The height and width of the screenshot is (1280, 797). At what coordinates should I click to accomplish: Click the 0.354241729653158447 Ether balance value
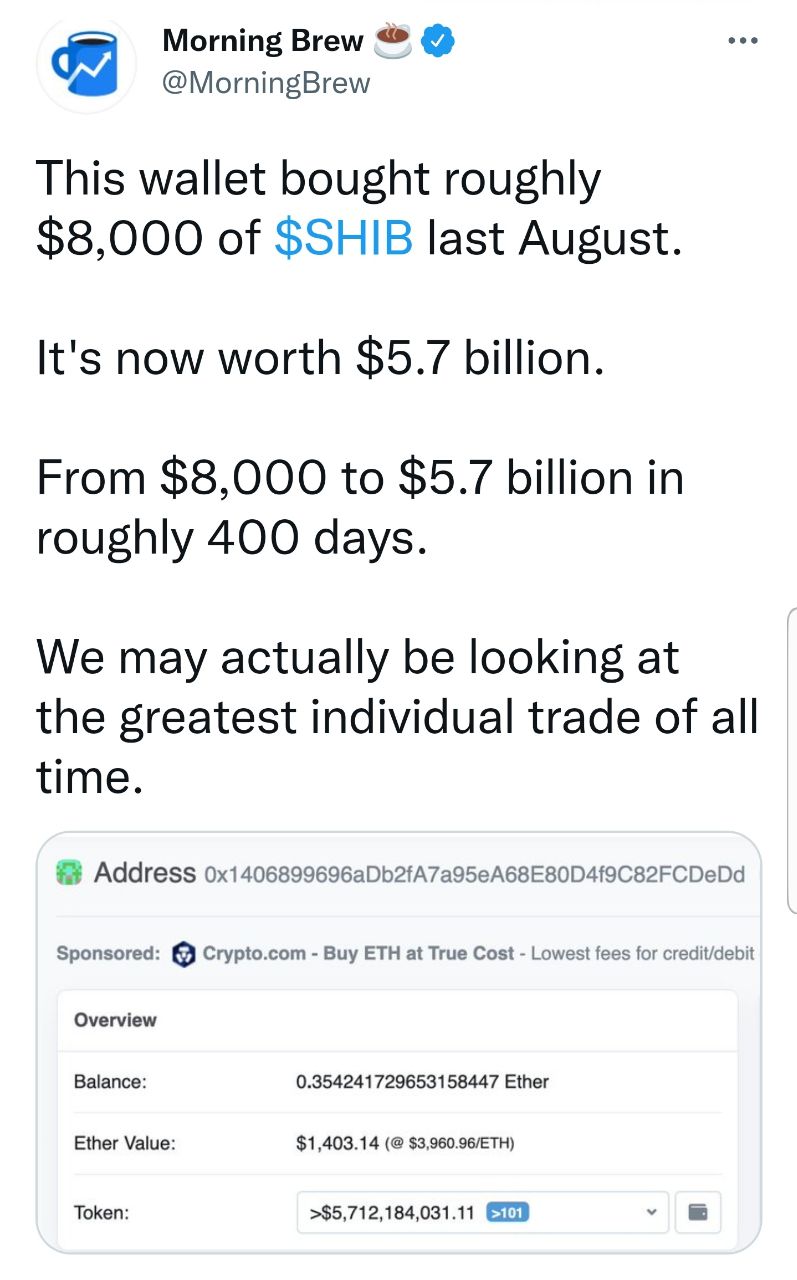point(422,1081)
